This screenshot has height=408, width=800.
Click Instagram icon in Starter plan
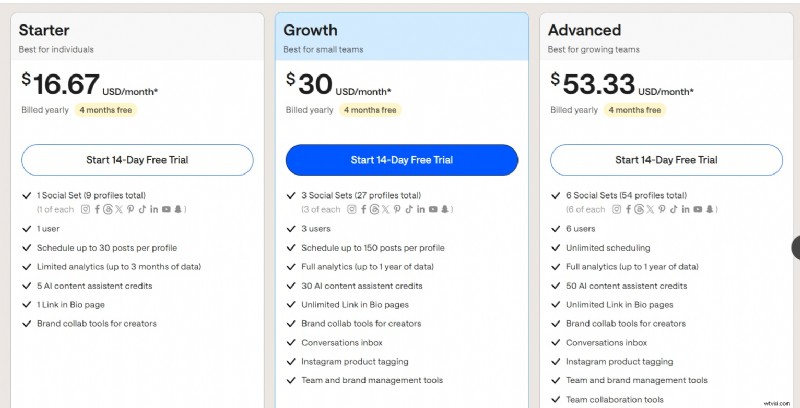[85, 209]
